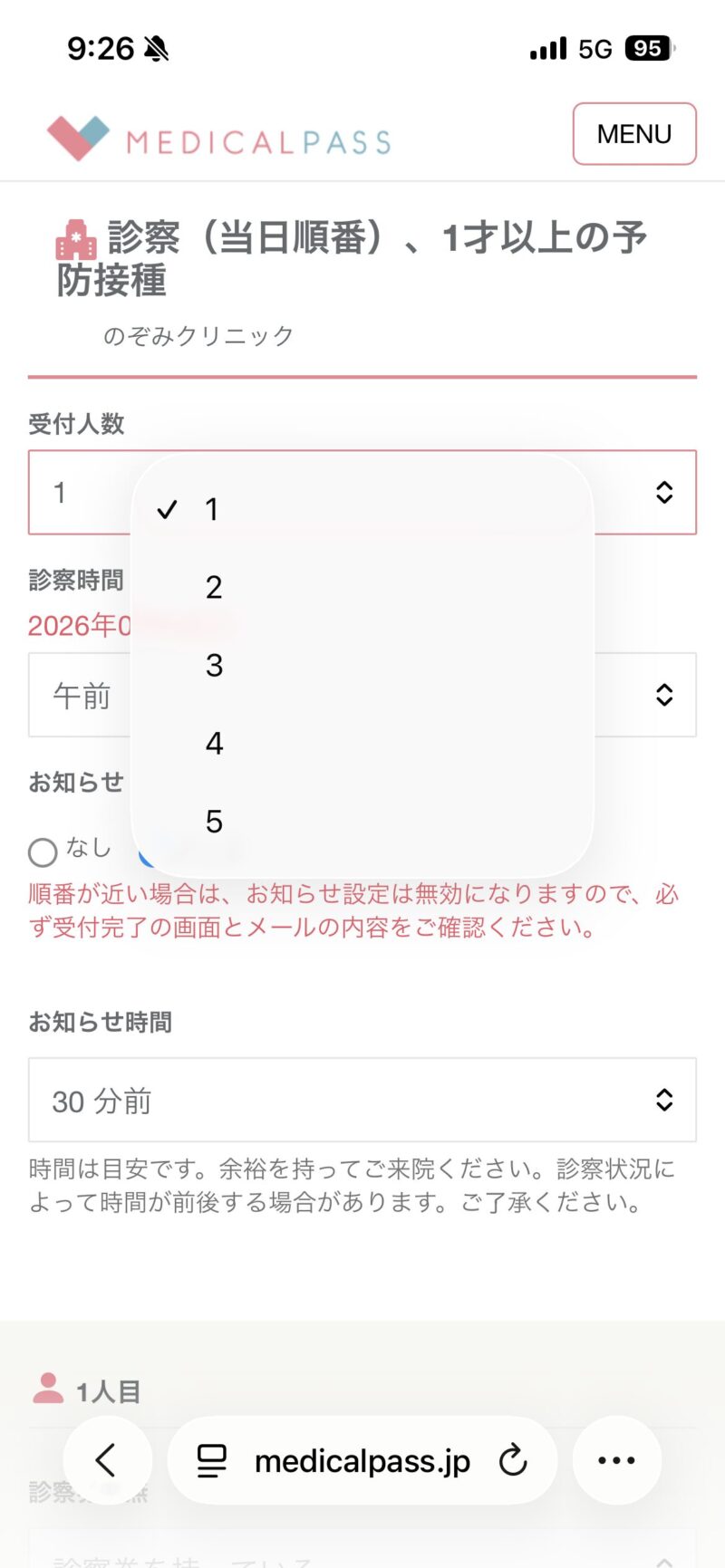Choose 2 from the number list

[214, 588]
